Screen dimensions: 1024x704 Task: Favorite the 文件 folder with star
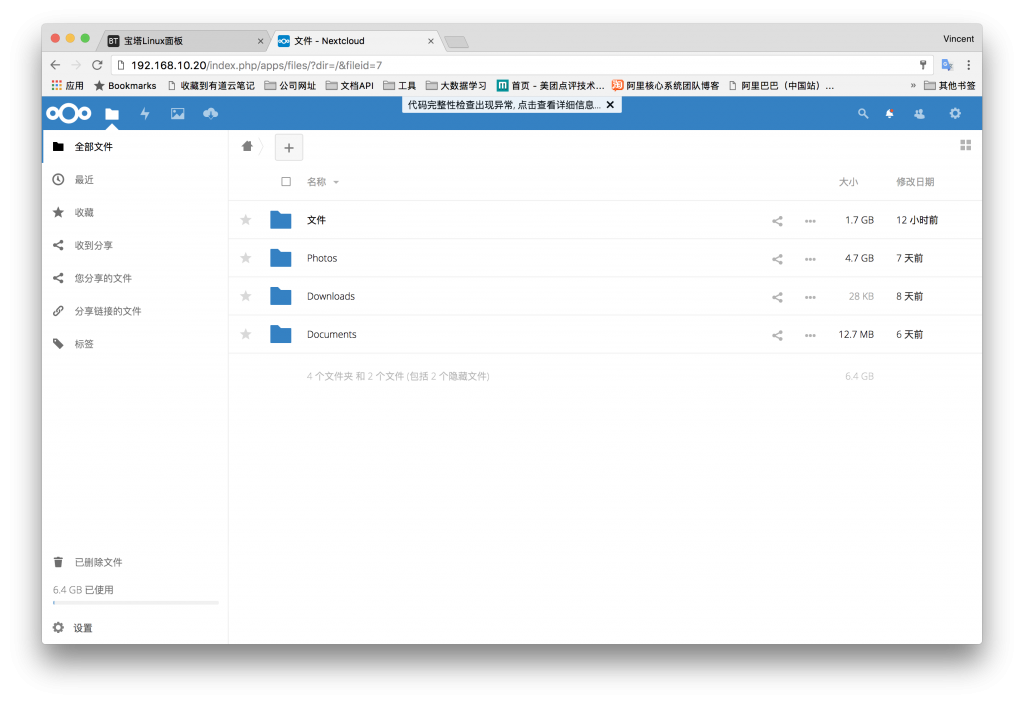click(246, 220)
